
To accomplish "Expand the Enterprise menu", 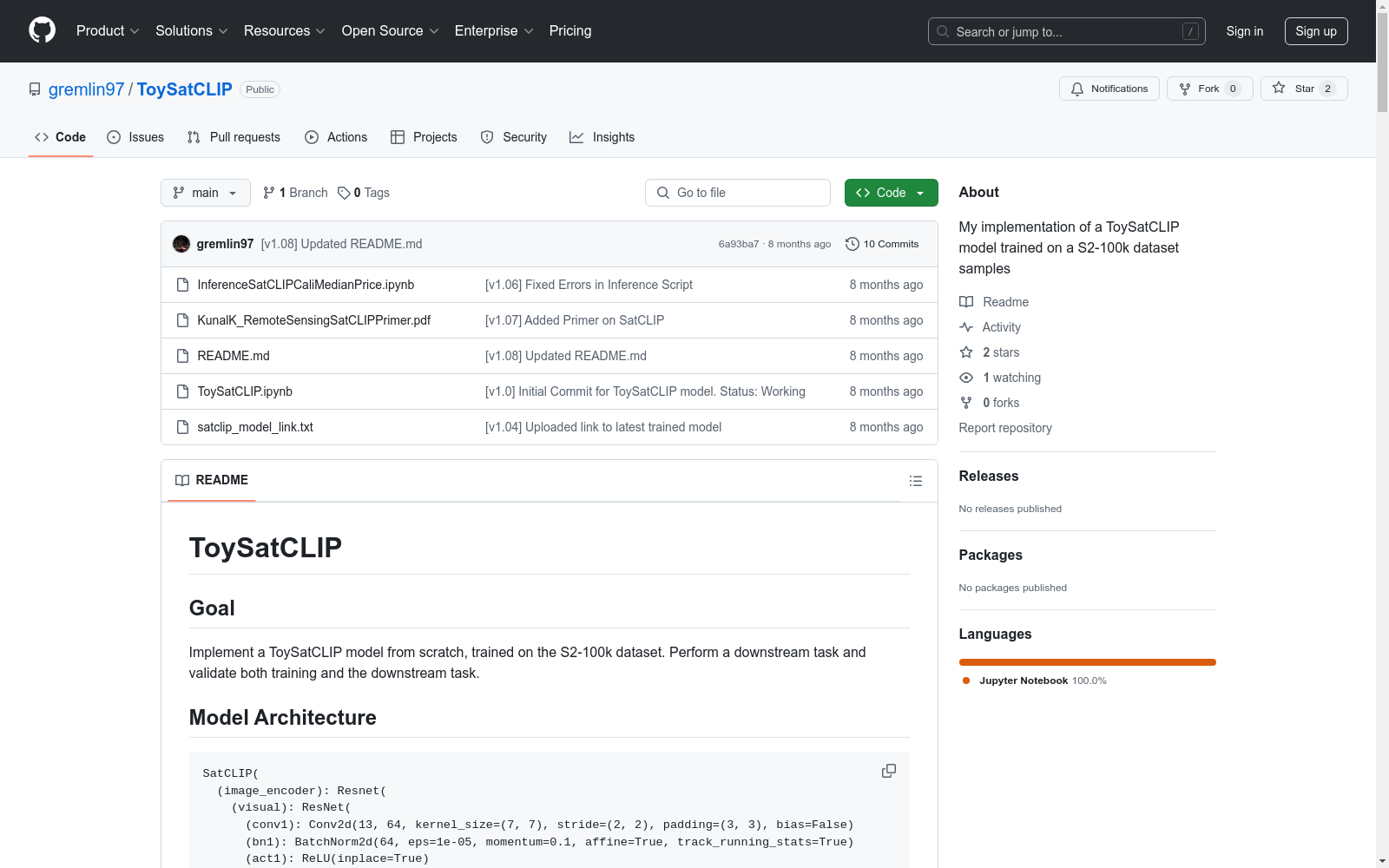I will tap(494, 31).
